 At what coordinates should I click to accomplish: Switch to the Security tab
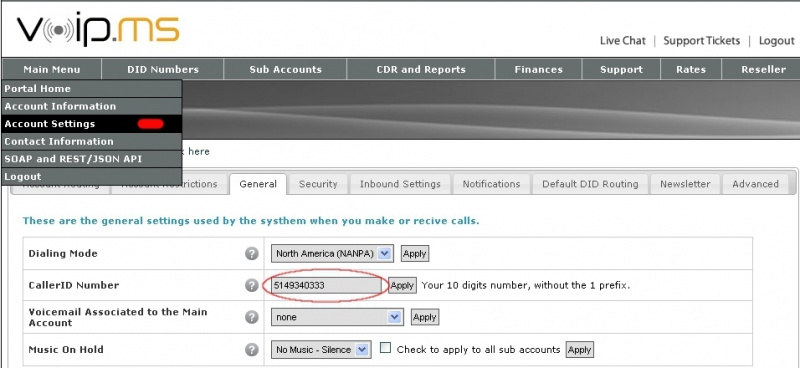click(x=318, y=184)
